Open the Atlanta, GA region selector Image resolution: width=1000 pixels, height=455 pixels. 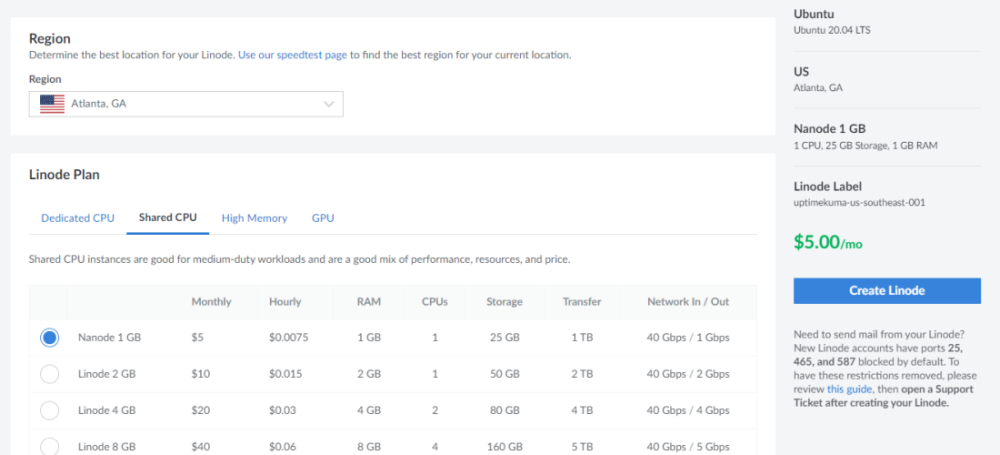186,104
